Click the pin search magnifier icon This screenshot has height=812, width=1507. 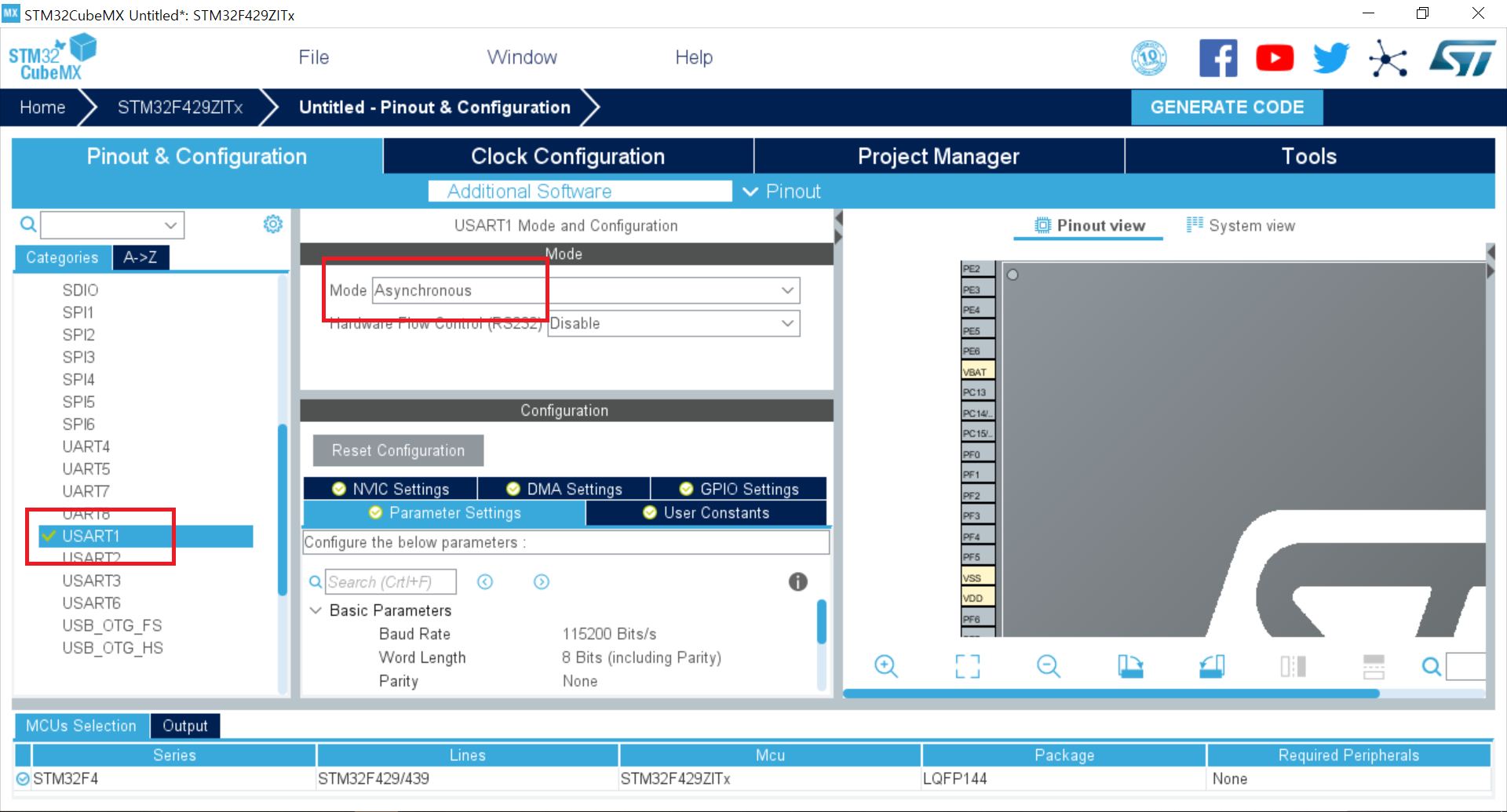tap(1432, 667)
